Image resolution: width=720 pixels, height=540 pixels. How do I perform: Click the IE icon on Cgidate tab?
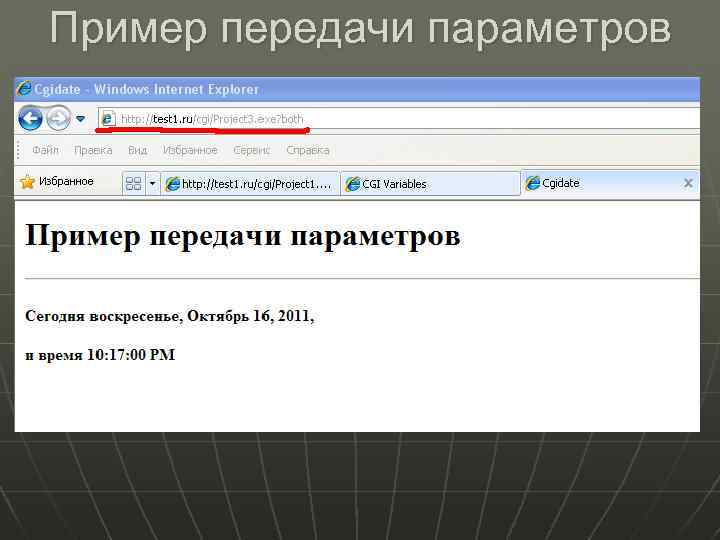tap(532, 183)
